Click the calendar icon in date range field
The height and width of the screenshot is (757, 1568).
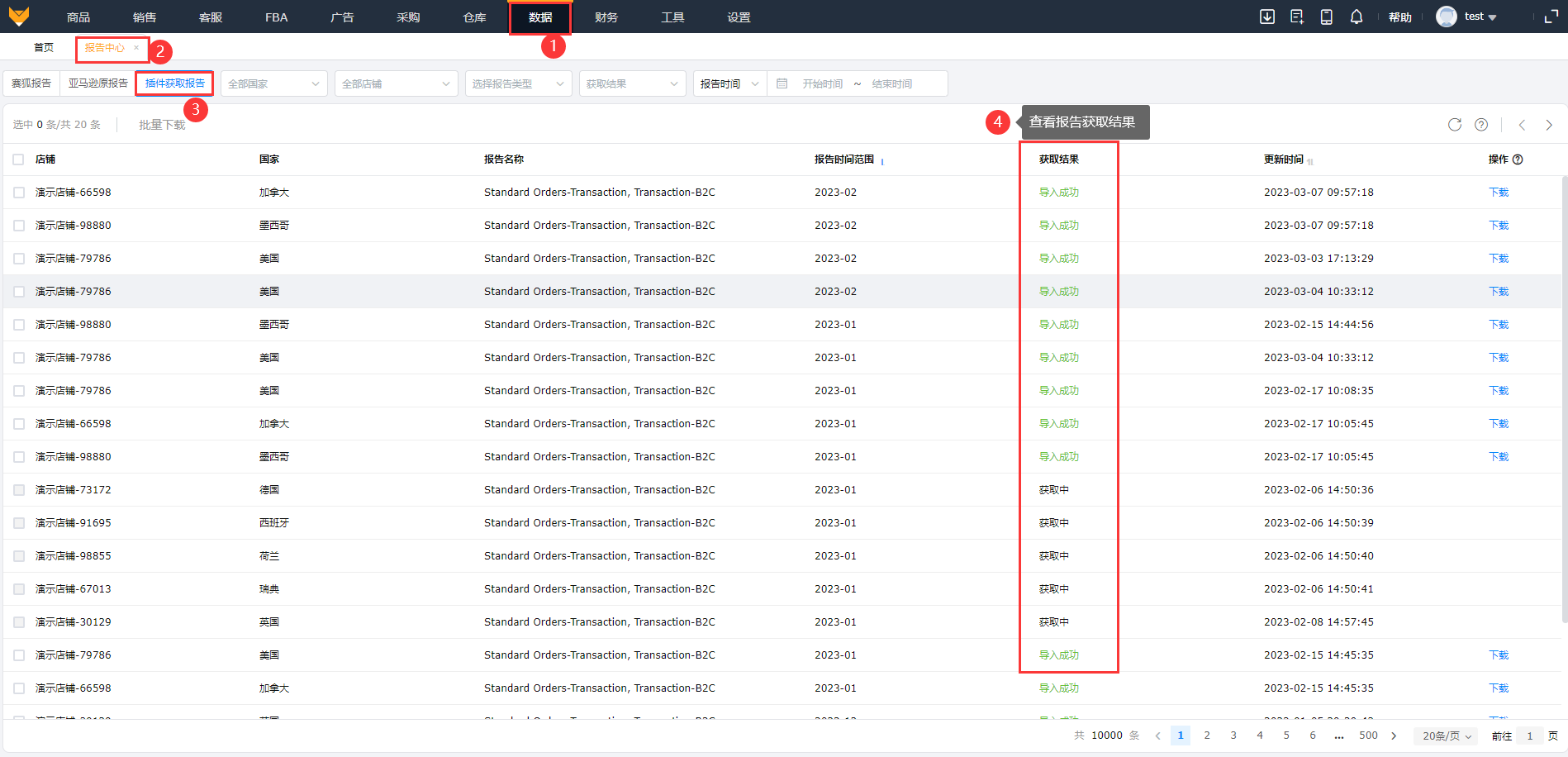click(782, 84)
